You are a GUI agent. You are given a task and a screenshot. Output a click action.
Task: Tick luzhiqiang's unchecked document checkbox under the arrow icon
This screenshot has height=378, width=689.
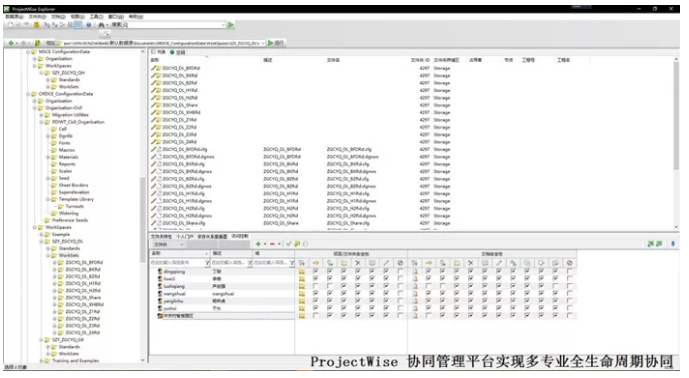click(428, 286)
